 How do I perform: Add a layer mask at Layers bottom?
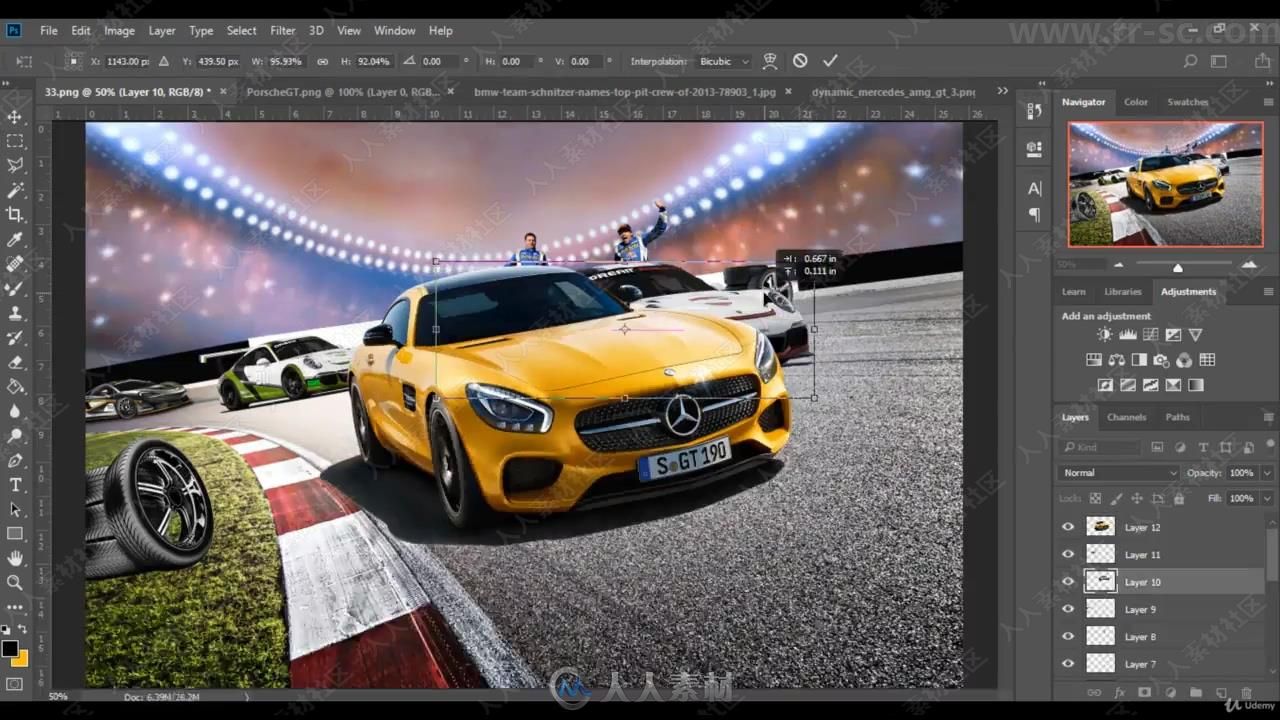tap(1145, 692)
